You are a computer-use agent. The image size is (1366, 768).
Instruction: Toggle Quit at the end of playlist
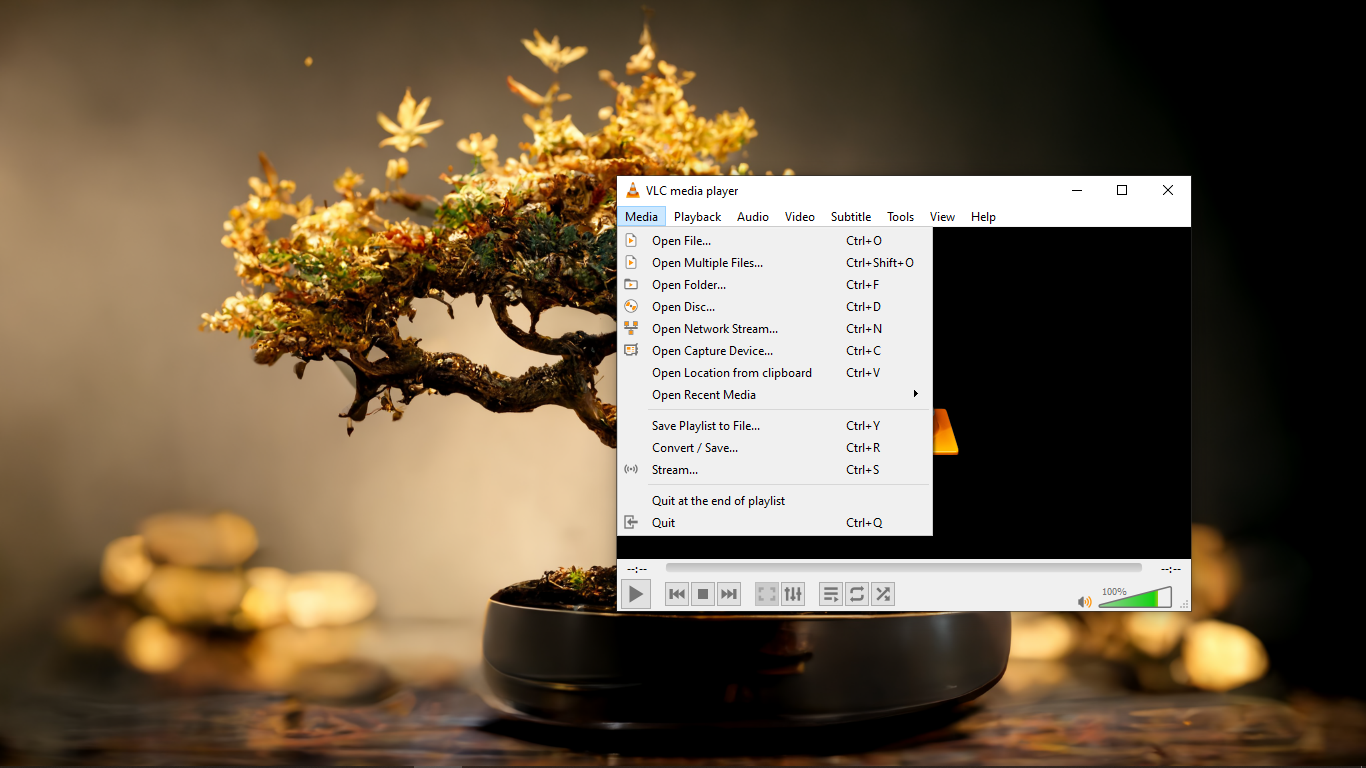tap(775, 500)
